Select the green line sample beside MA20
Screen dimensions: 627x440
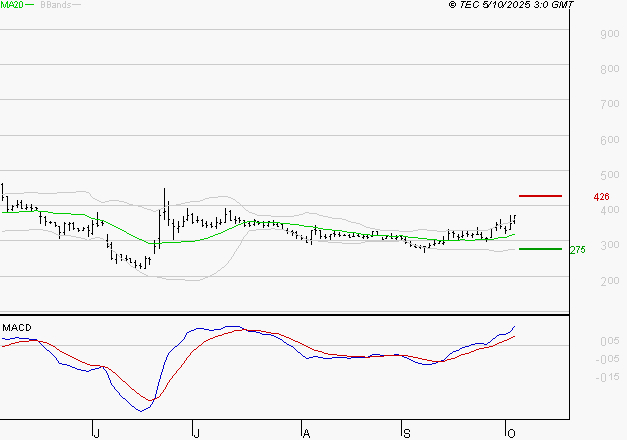(x=29, y=6)
